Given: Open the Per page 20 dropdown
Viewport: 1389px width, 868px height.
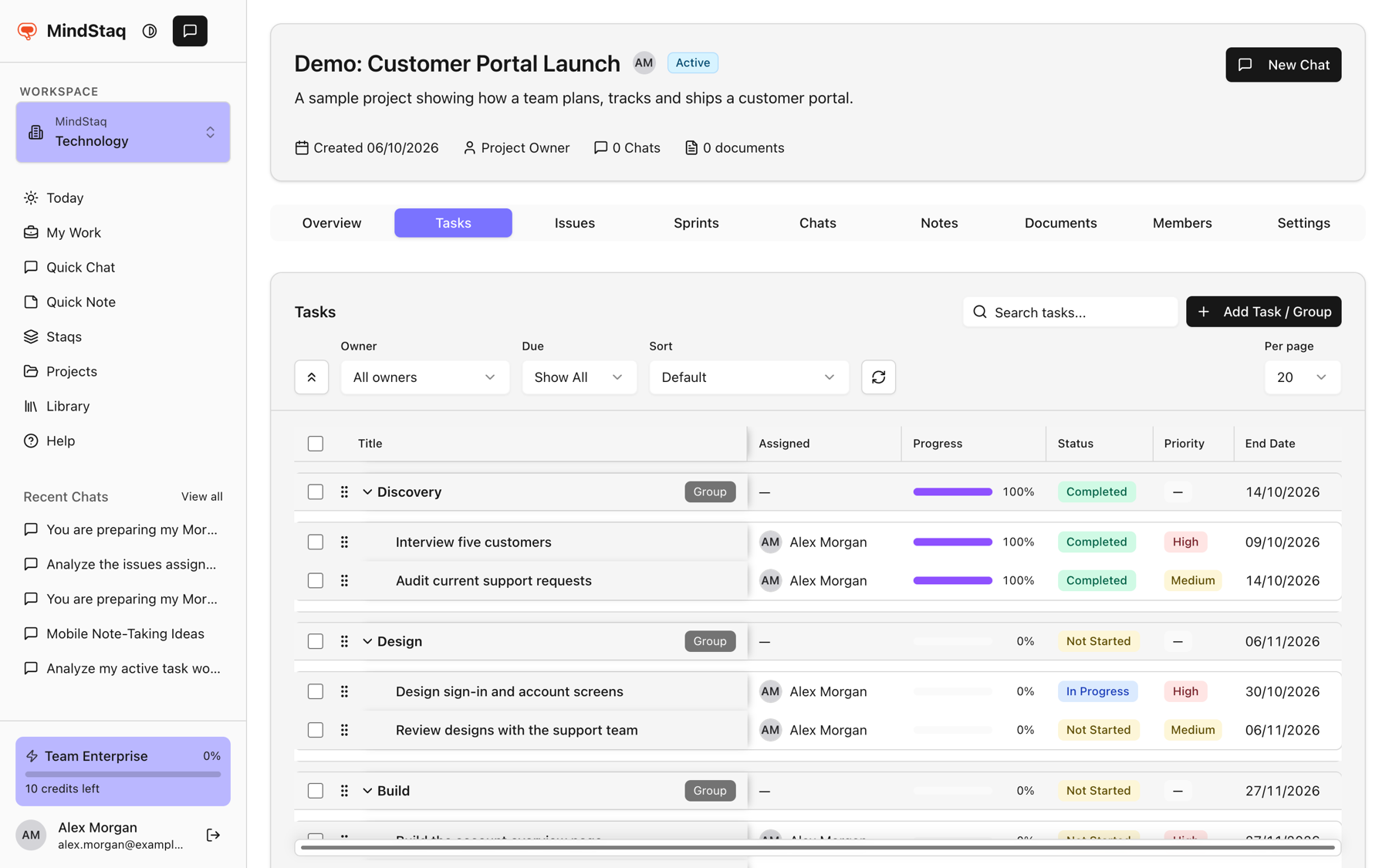Looking at the screenshot, I should [x=1302, y=377].
